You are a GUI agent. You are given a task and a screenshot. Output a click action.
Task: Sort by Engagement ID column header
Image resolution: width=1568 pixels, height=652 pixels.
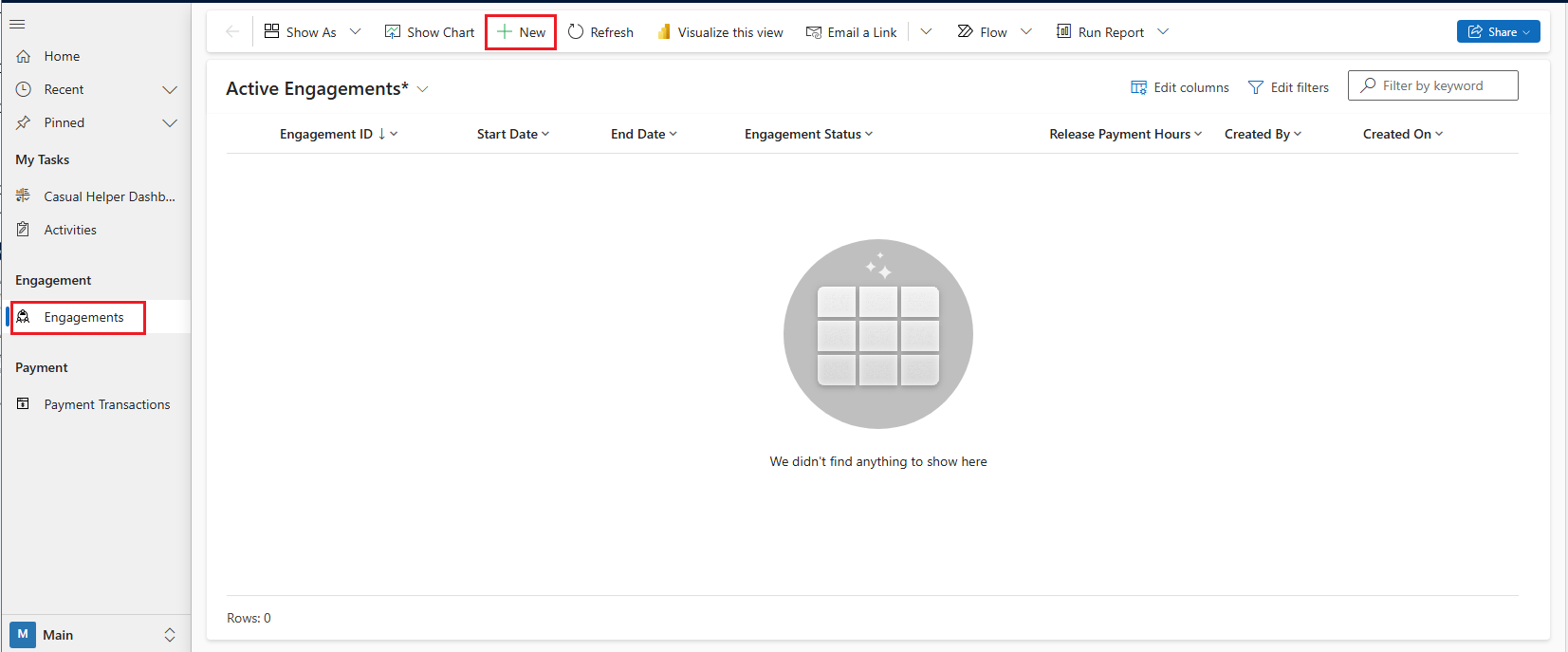click(x=326, y=134)
